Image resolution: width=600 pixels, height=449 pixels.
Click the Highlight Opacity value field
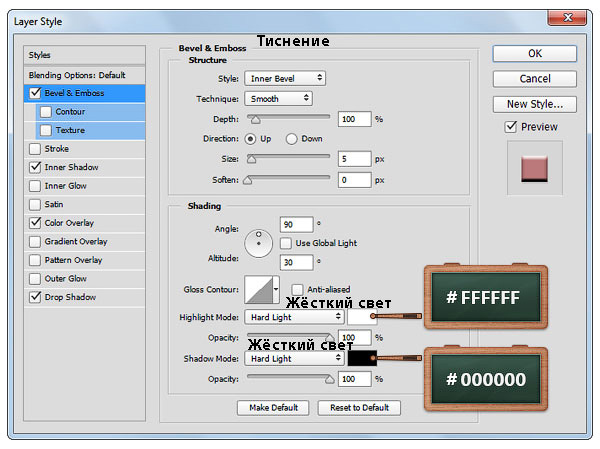[x=354, y=337]
